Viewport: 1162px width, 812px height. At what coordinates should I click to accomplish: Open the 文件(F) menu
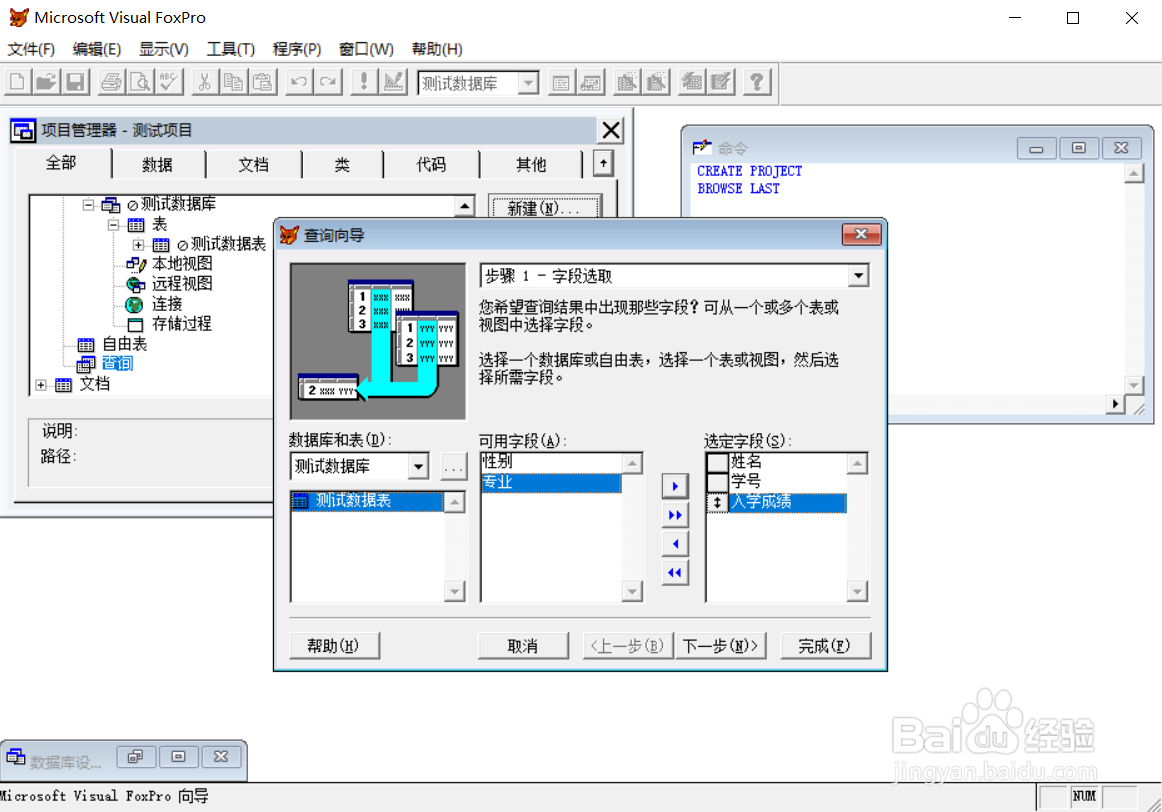click(31, 49)
